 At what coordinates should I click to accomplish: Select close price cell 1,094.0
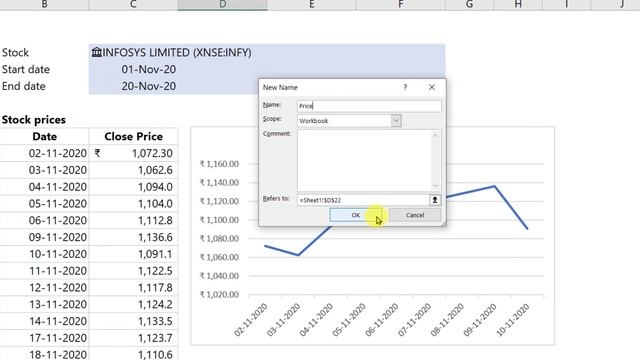pos(133,187)
